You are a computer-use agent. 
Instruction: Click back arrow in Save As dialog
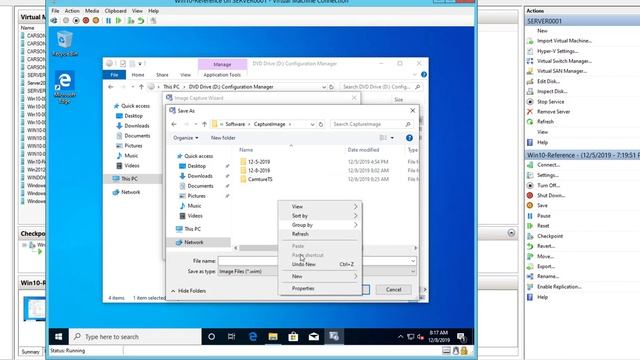point(174,124)
